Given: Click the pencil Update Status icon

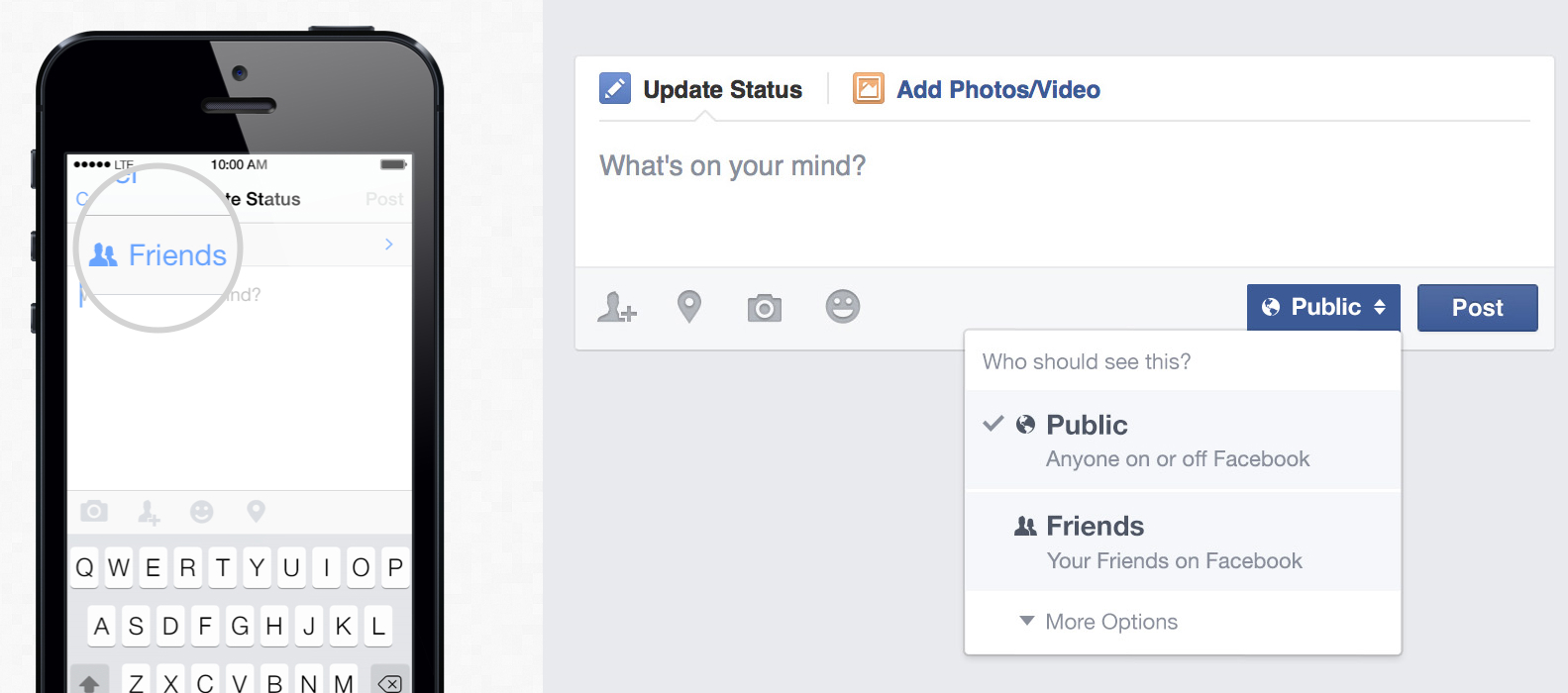Looking at the screenshot, I should (615, 89).
